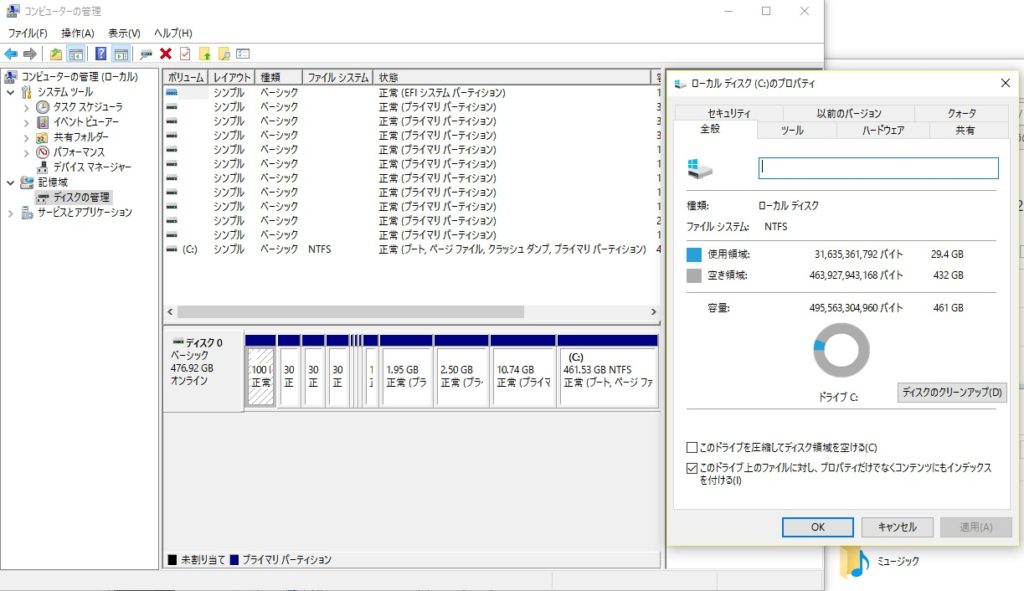The width and height of the screenshot is (1024, 591).
Task: Expand the 共有フォルダー node
Action: coord(26,137)
